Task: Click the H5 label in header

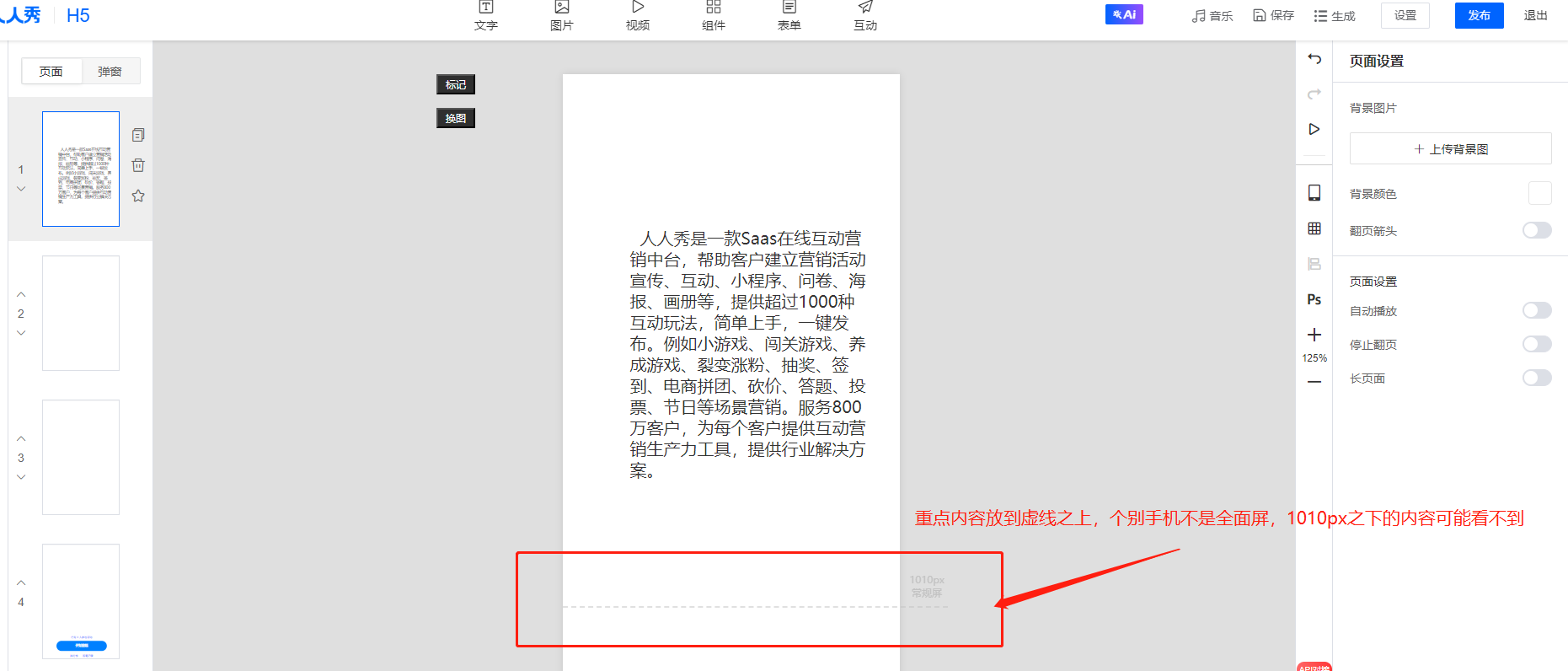Action: pyautogui.click(x=78, y=15)
